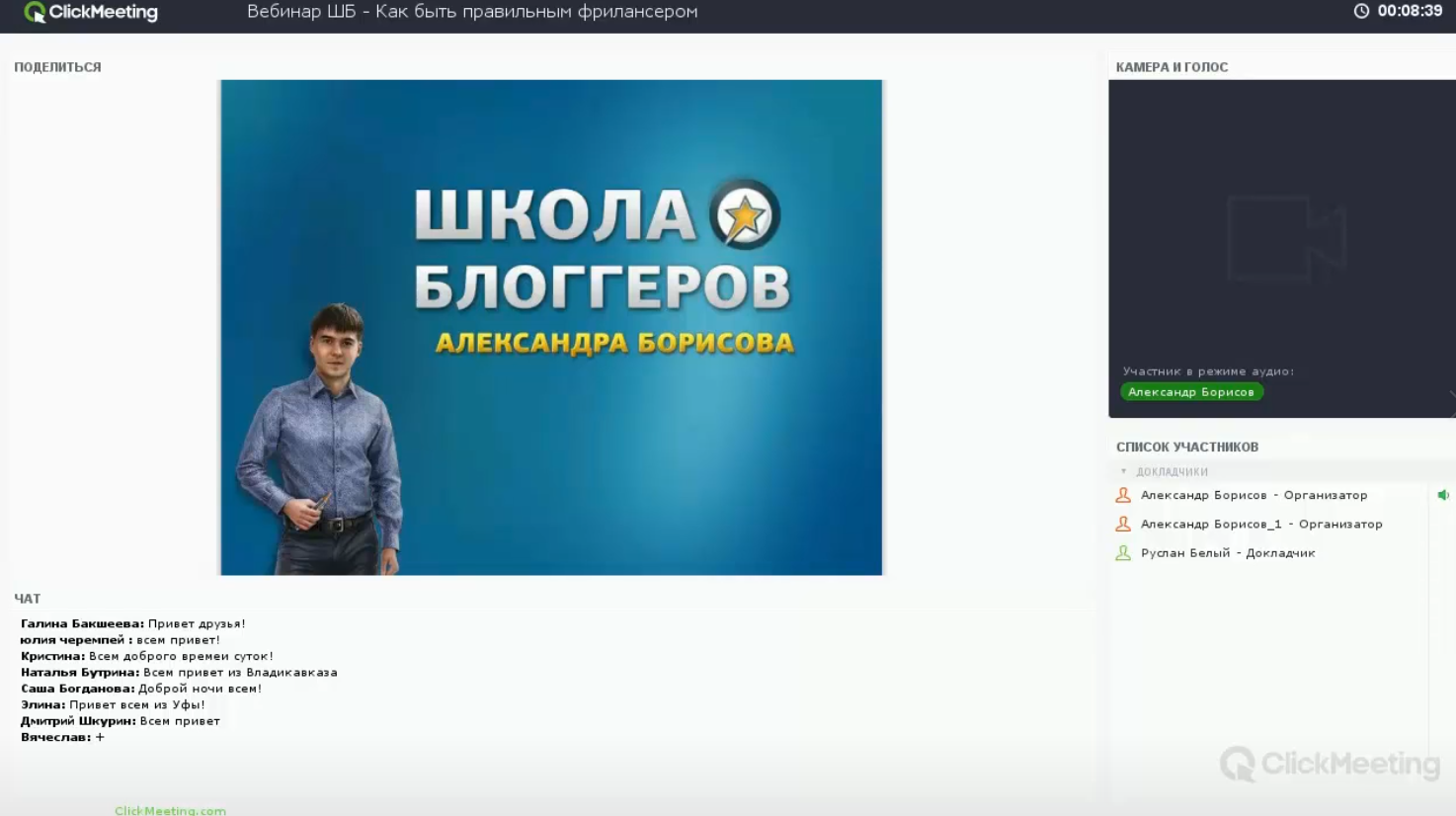Click the ClickMeeting watermark in the bottom-right corner
The height and width of the screenshot is (816, 1456).
tap(1332, 763)
